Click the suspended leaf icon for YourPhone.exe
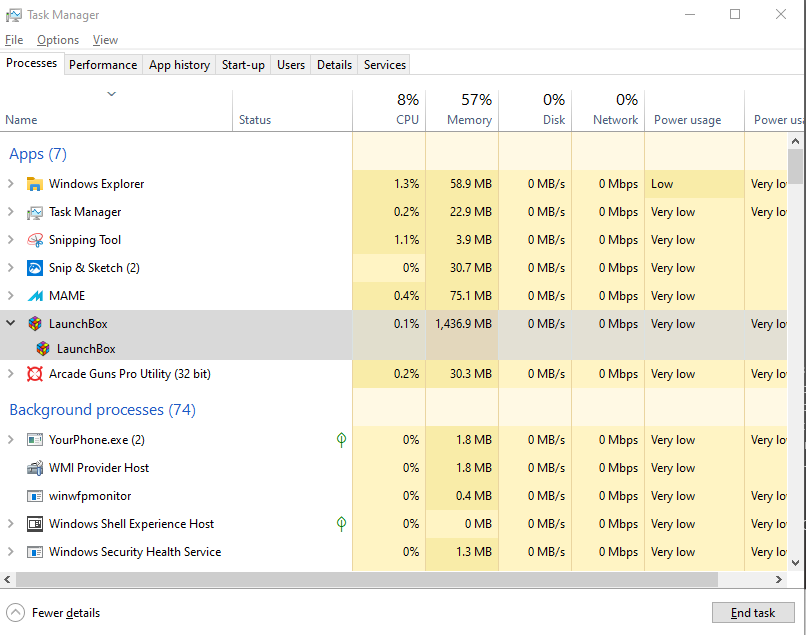This screenshot has width=806, height=635. tap(341, 440)
